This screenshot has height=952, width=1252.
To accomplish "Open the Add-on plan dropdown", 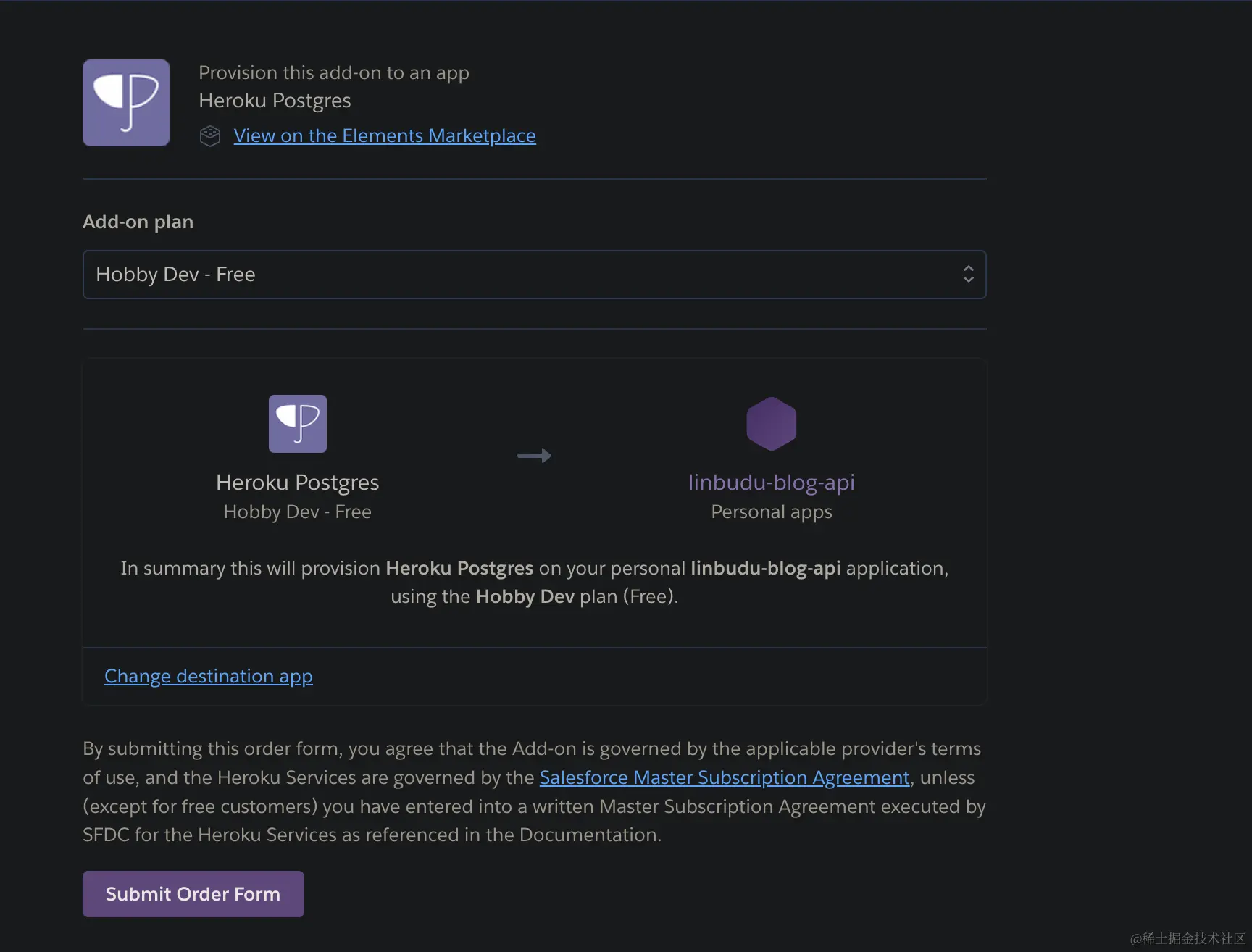I will pyautogui.click(x=535, y=275).
